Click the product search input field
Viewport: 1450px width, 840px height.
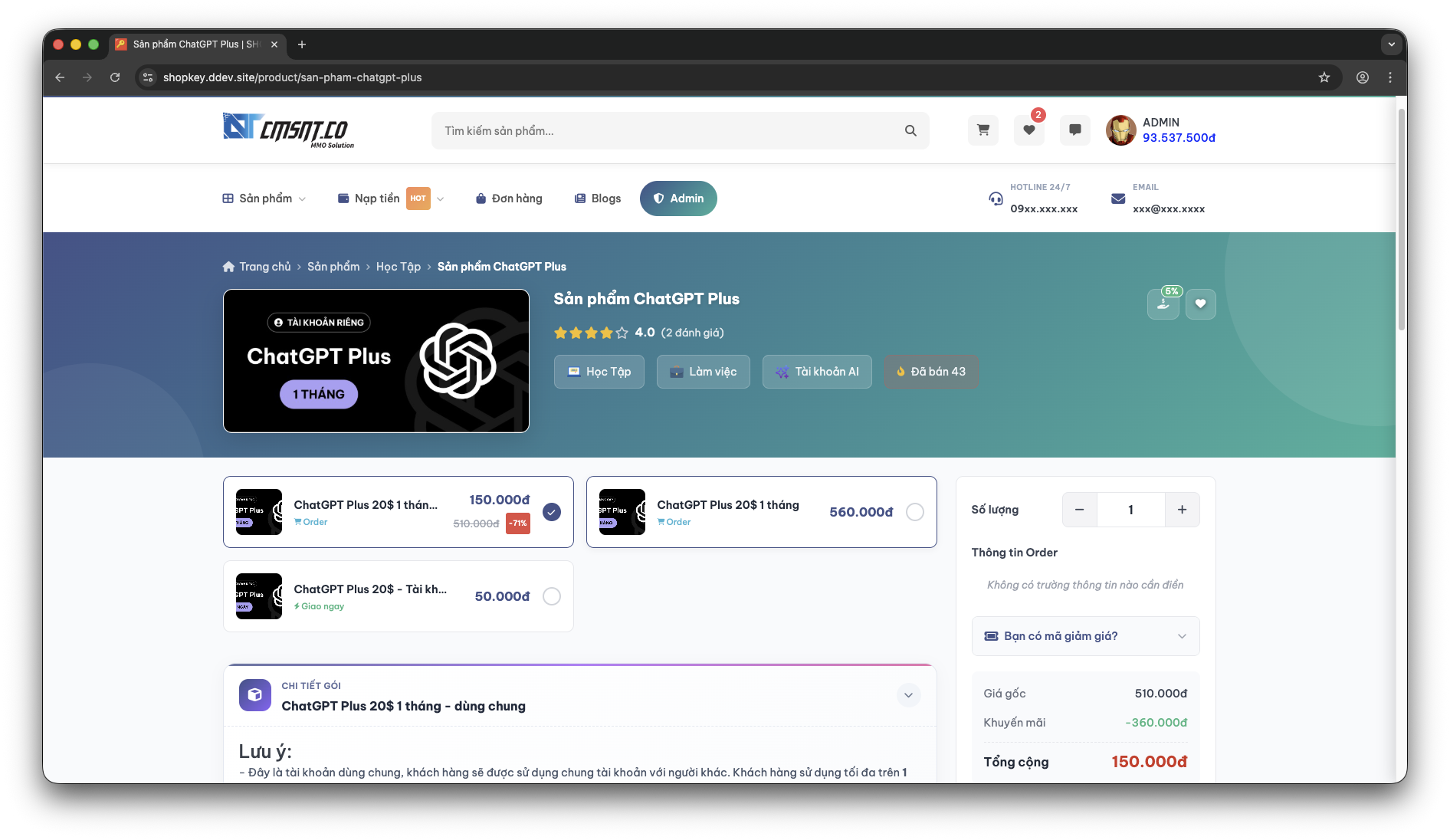(667, 131)
